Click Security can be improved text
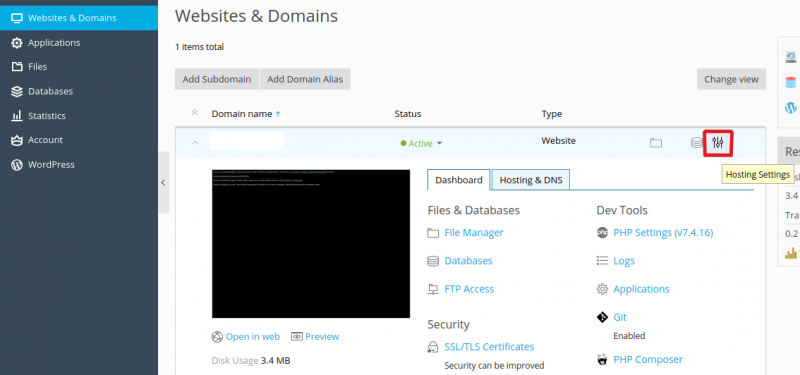The width and height of the screenshot is (800, 375). click(494, 365)
